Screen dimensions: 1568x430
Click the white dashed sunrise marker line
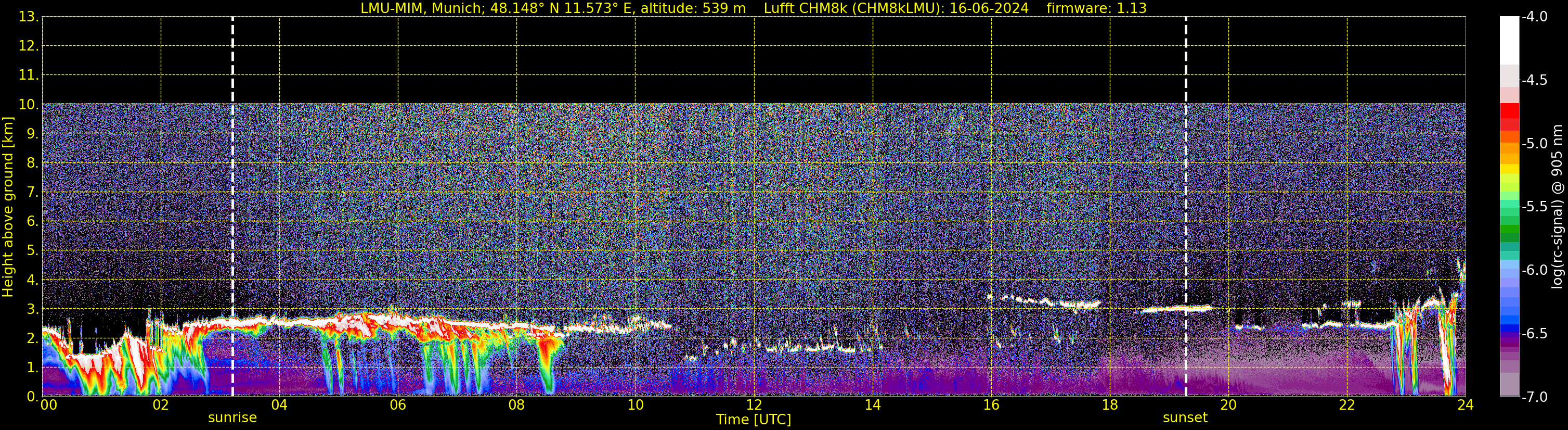point(232,207)
